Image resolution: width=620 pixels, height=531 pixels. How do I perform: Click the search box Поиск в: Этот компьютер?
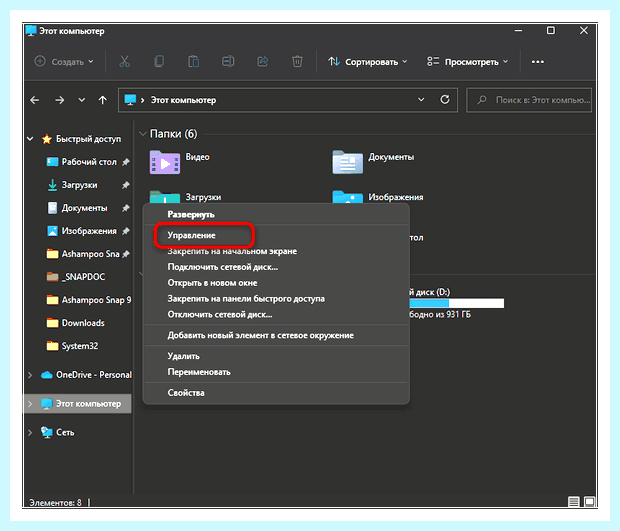tap(529, 100)
